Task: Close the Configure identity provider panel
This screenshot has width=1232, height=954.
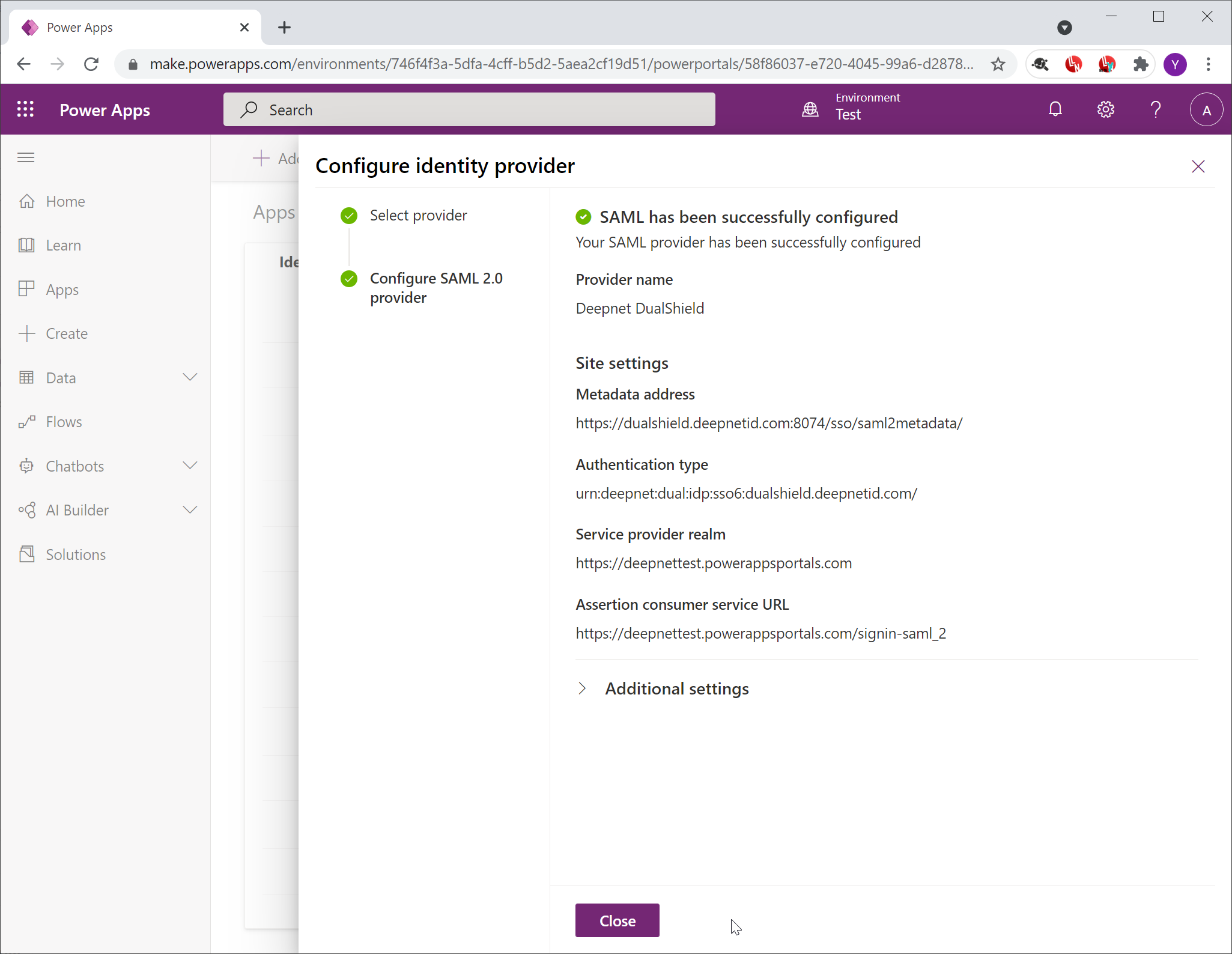Action: click(1198, 166)
